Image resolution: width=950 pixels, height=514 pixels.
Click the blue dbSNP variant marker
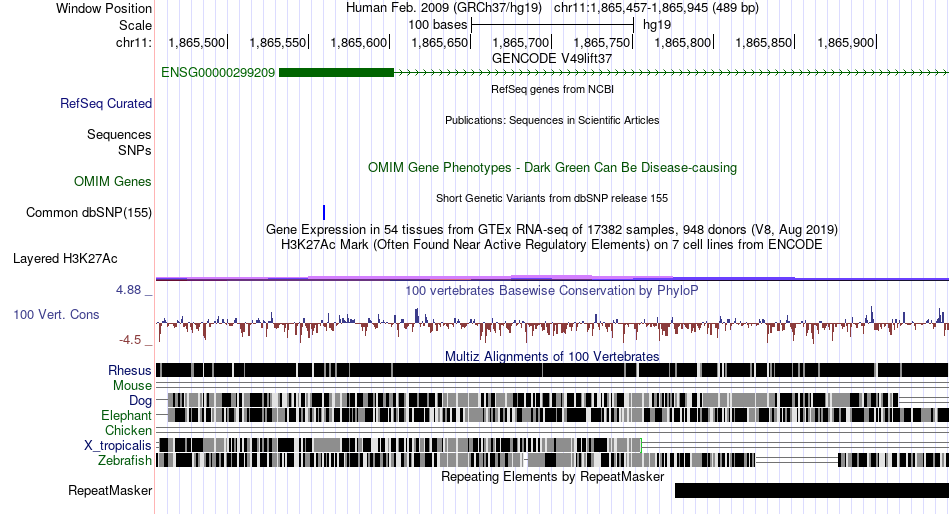[x=324, y=213]
